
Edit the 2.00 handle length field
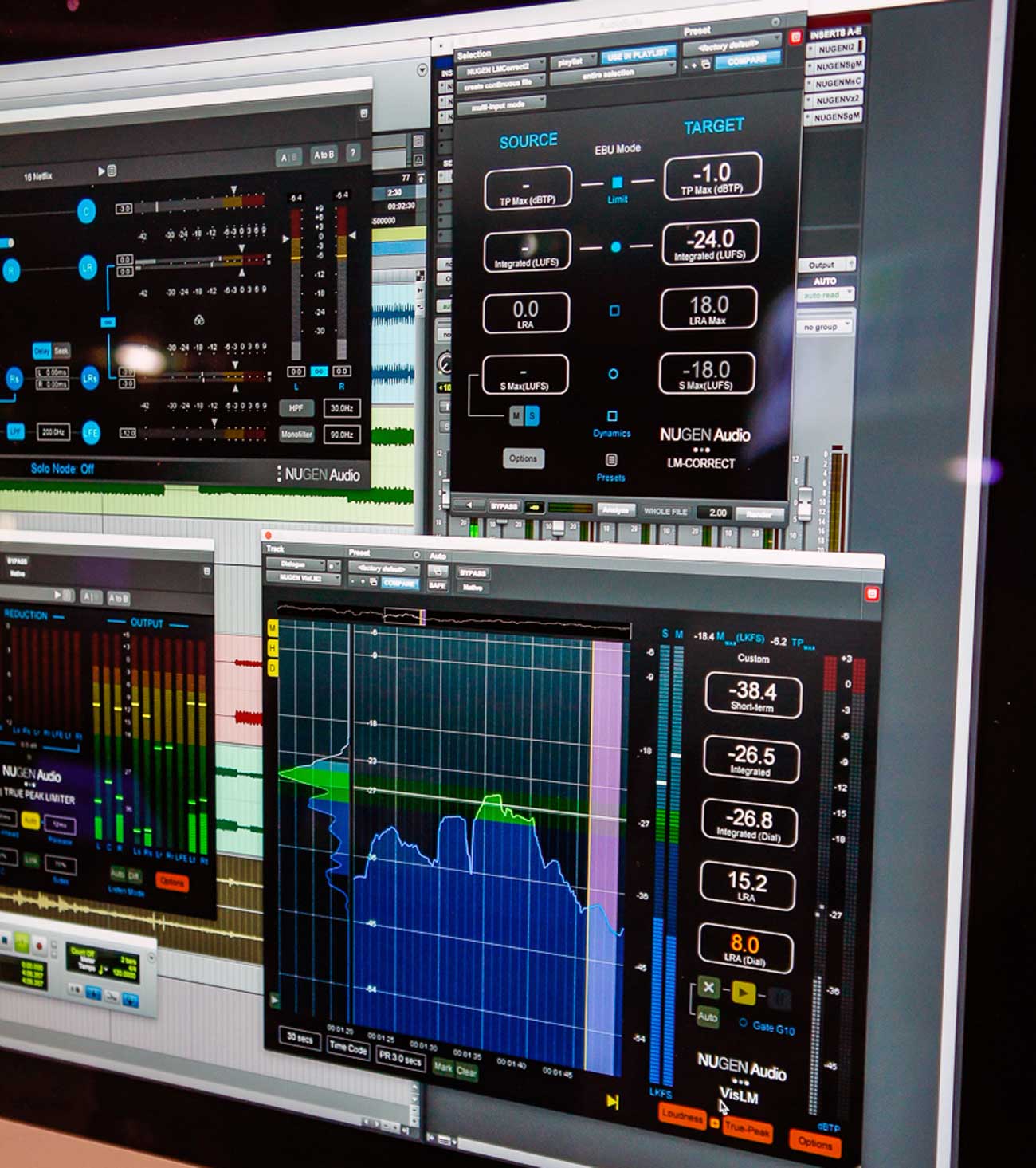tap(716, 513)
